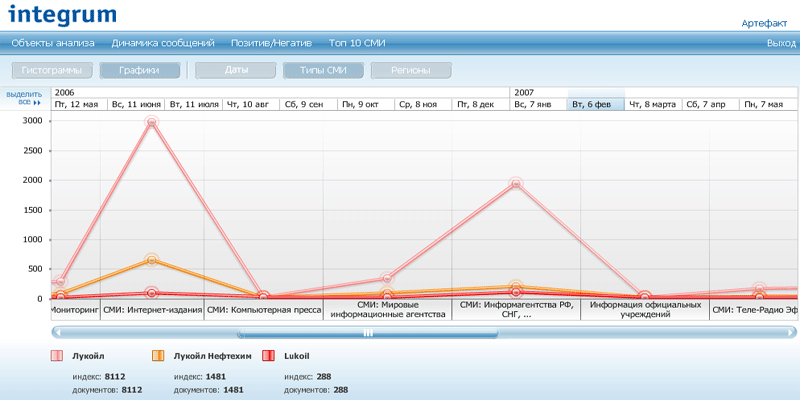Open the Топ 10 СМИ section
Screen dimensions: 800x400
point(357,43)
